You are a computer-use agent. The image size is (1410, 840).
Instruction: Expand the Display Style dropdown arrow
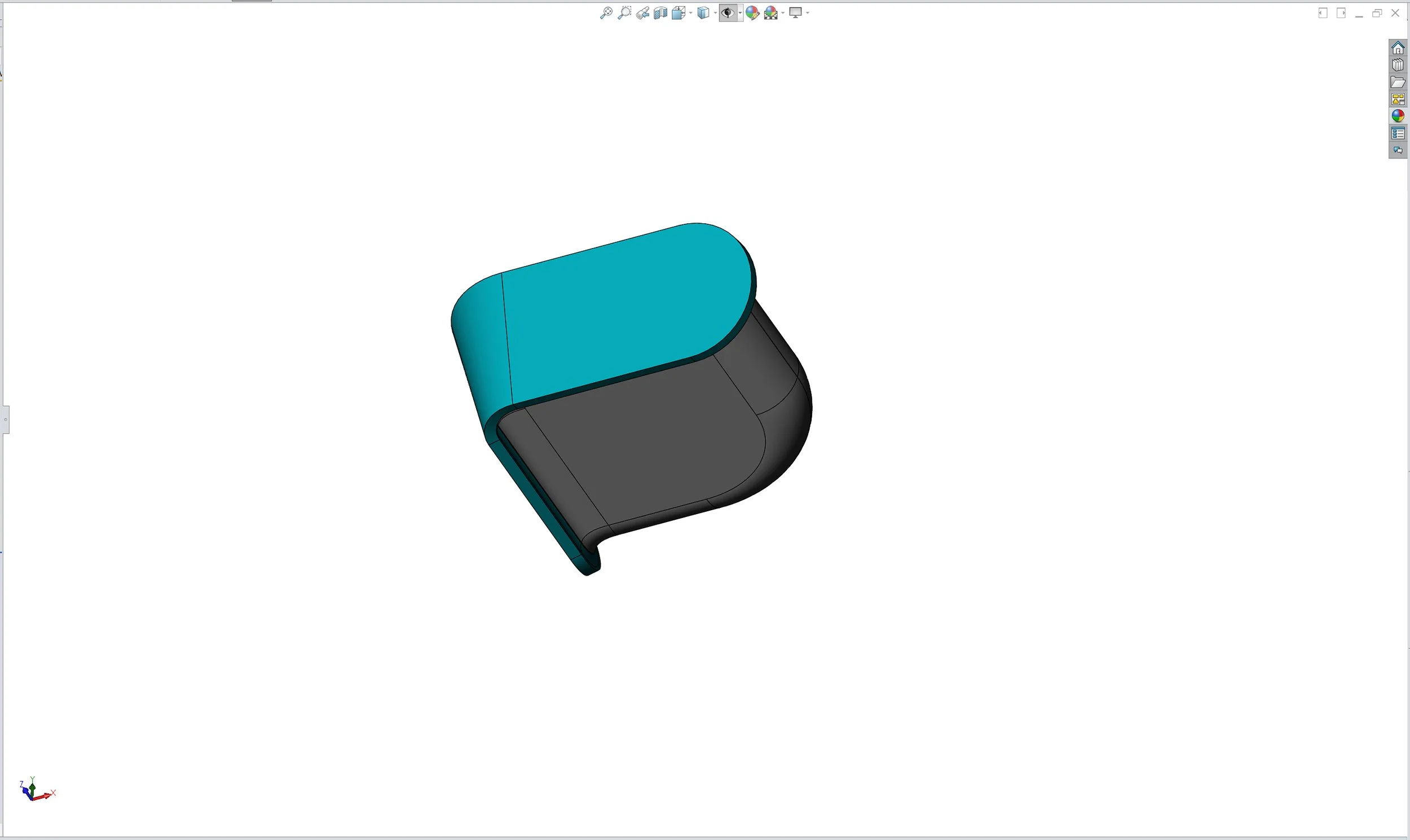click(x=715, y=13)
